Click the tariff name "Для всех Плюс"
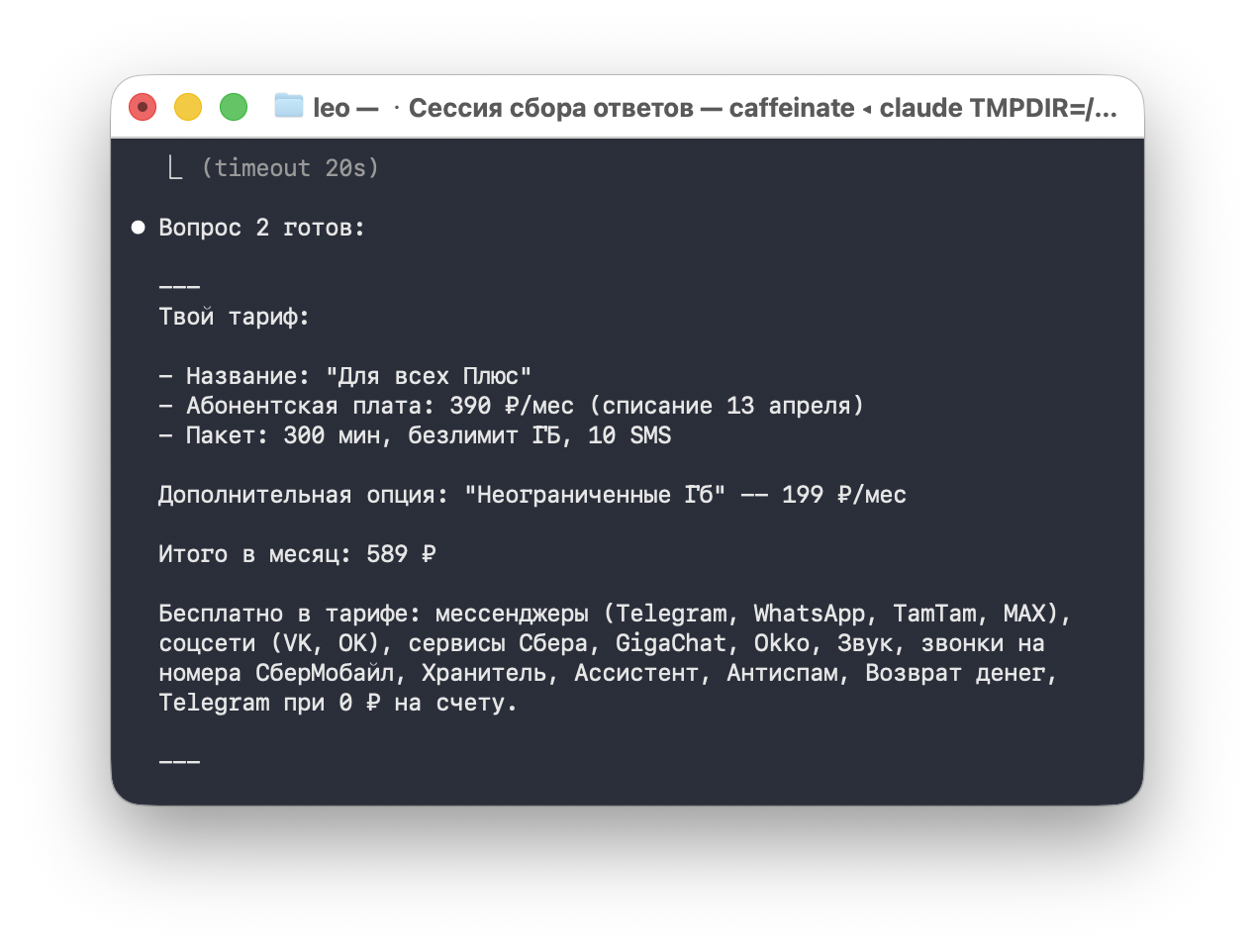The height and width of the screenshot is (952, 1255). (x=429, y=376)
